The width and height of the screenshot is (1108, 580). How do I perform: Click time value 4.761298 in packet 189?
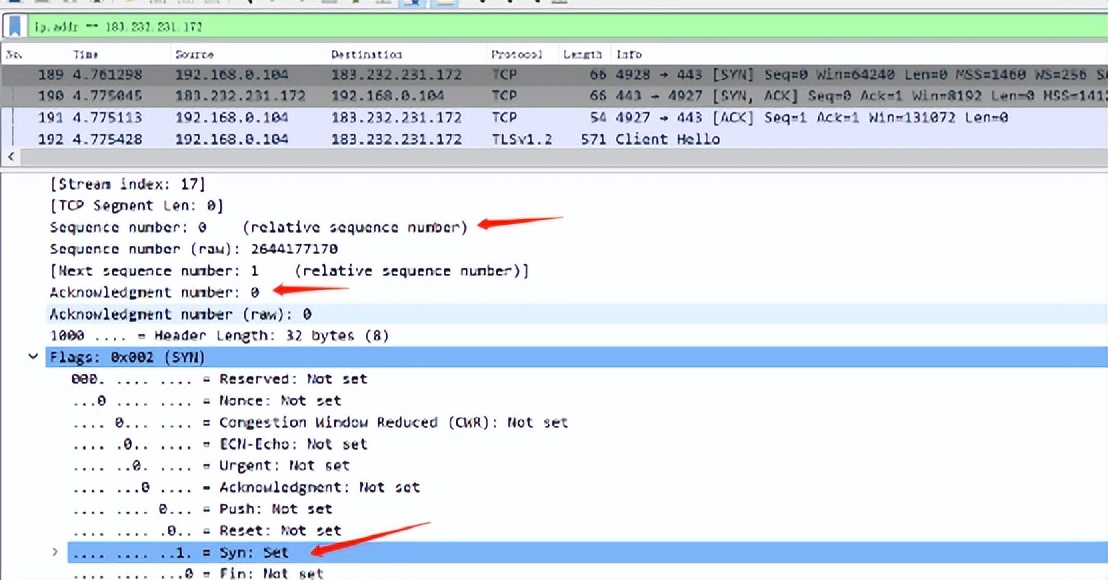pos(107,74)
